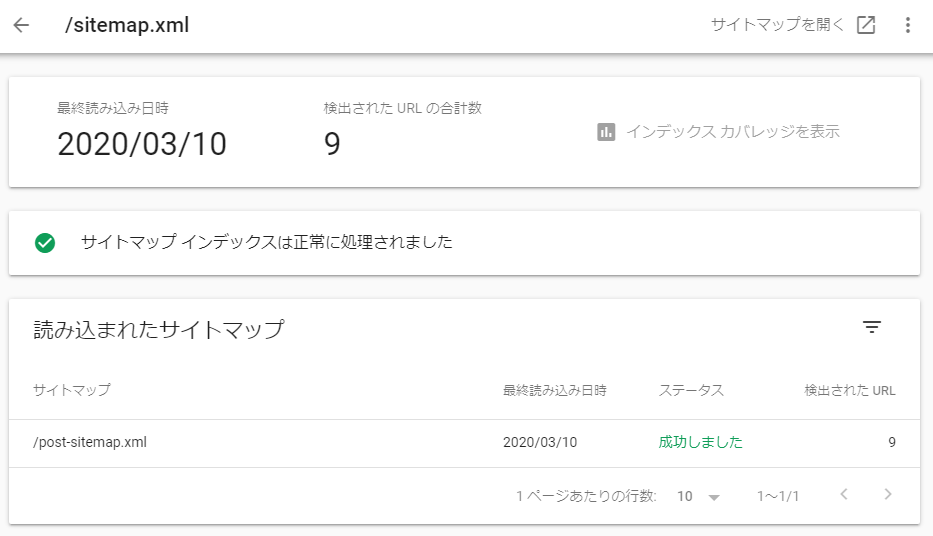The image size is (933, 536).
Task: Sort by the サイトマップ column header
Action: click(x=72, y=390)
